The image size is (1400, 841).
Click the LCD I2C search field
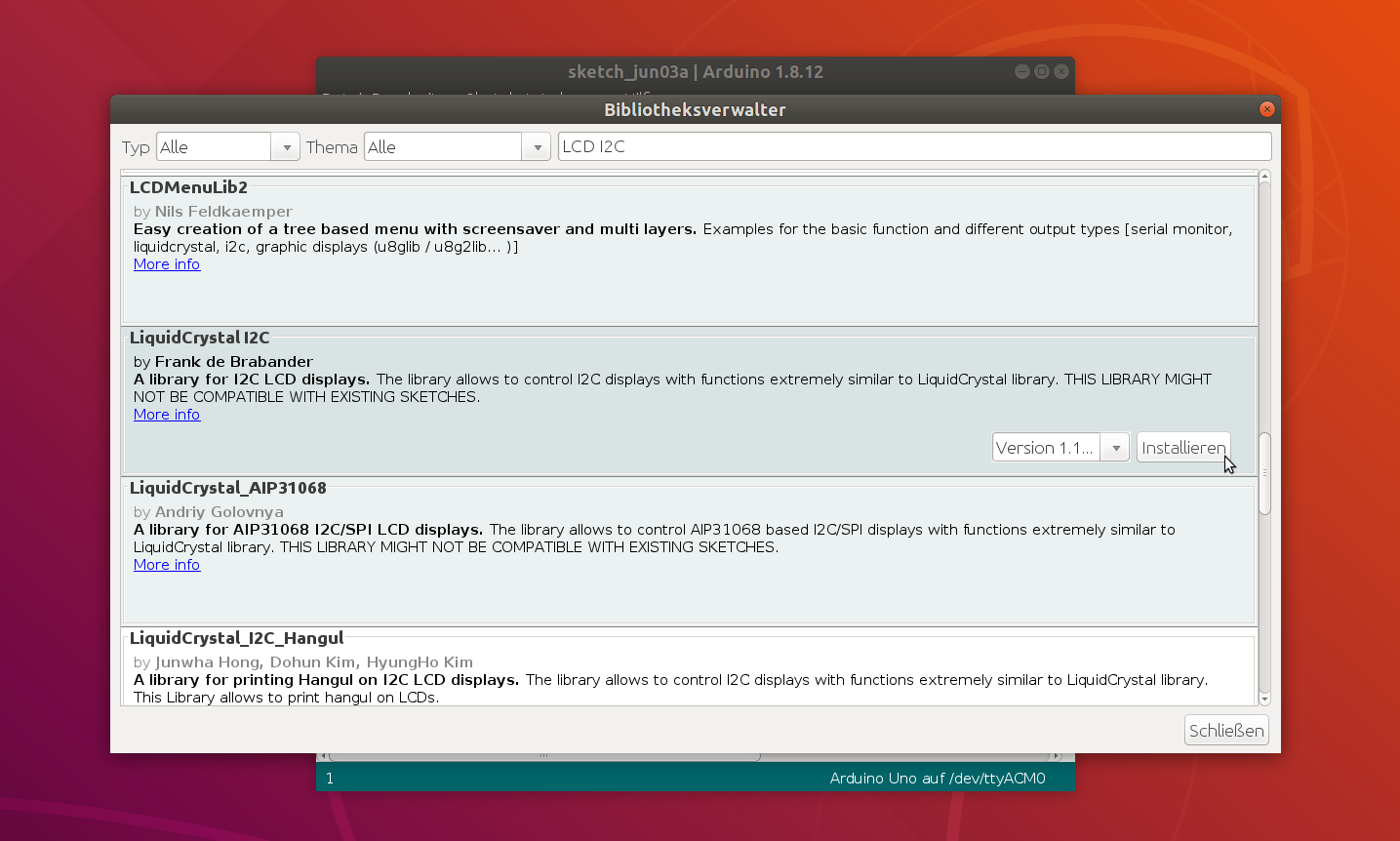click(x=914, y=146)
